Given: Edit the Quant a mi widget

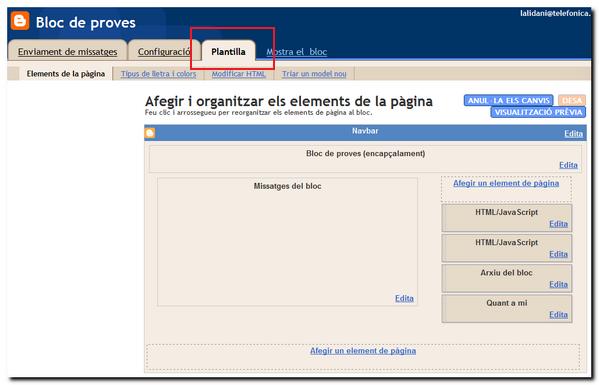Looking at the screenshot, I should tap(558, 315).
